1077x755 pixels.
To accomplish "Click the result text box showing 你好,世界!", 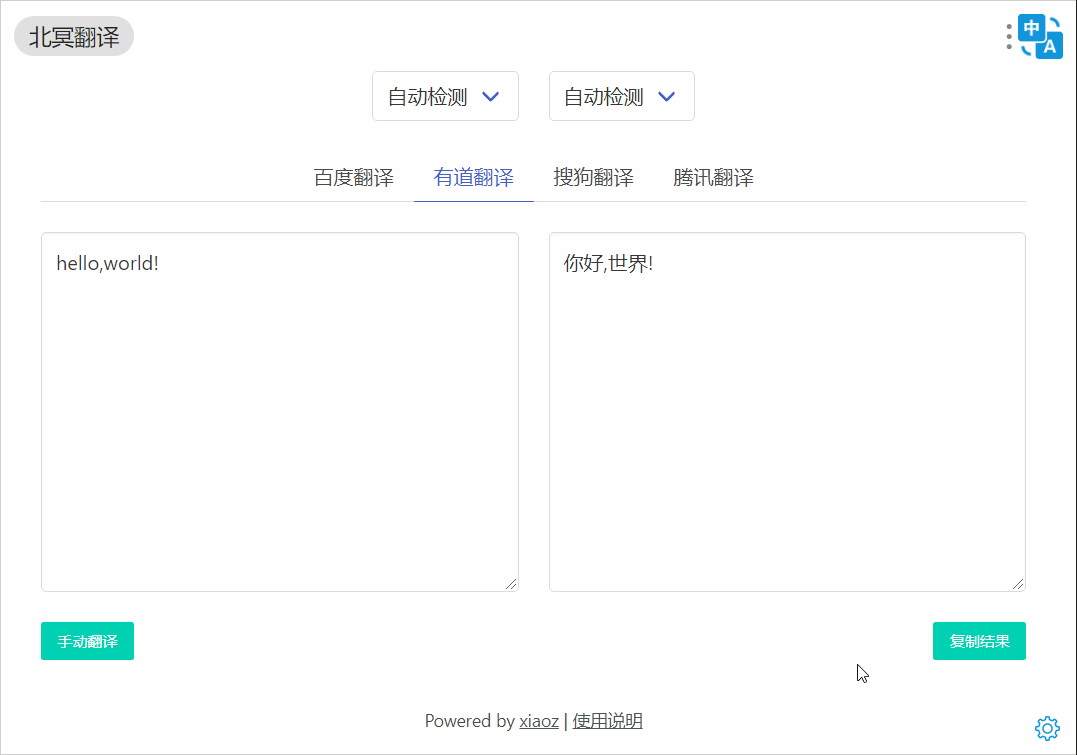I will pyautogui.click(x=787, y=411).
